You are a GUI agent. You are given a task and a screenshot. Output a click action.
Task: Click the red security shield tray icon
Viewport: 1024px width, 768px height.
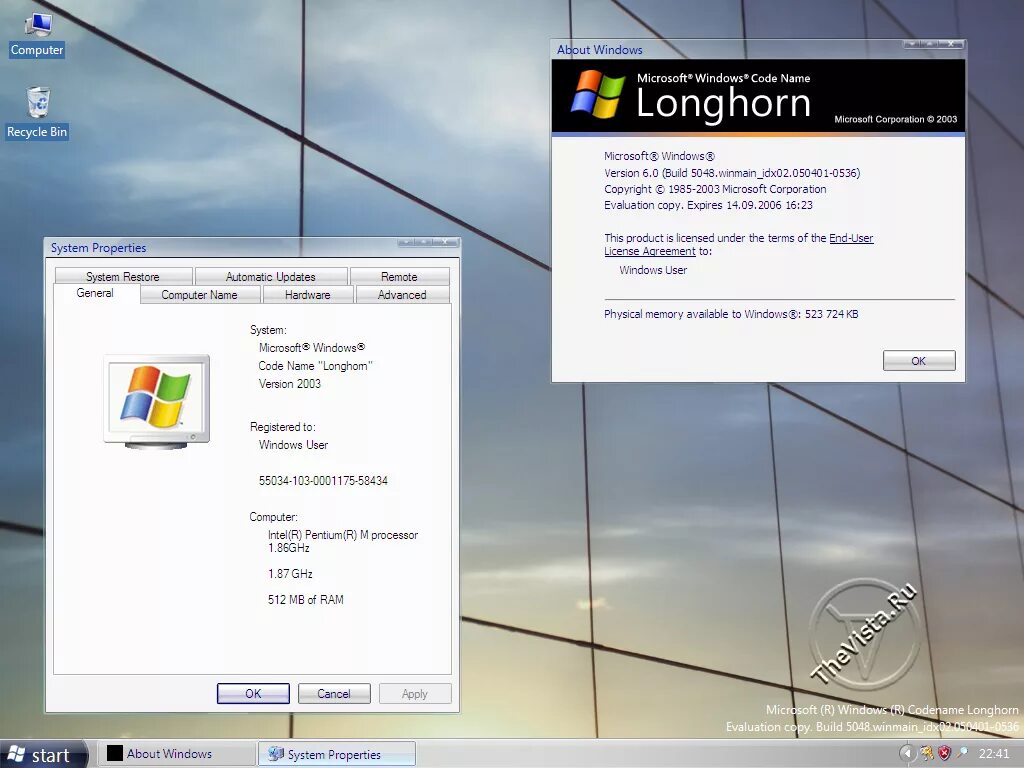point(944,753)
